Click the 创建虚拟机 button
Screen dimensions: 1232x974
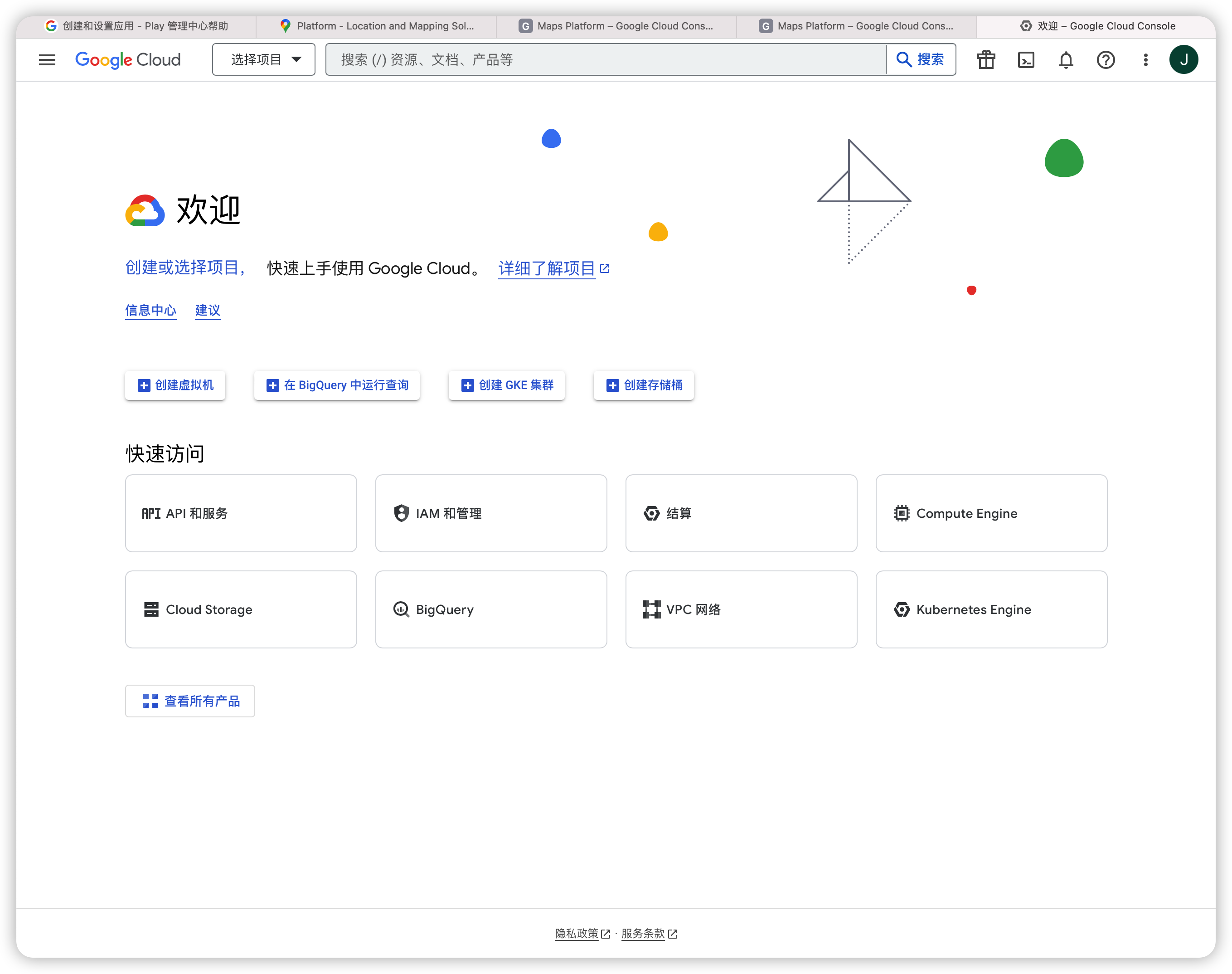(175, 385)
